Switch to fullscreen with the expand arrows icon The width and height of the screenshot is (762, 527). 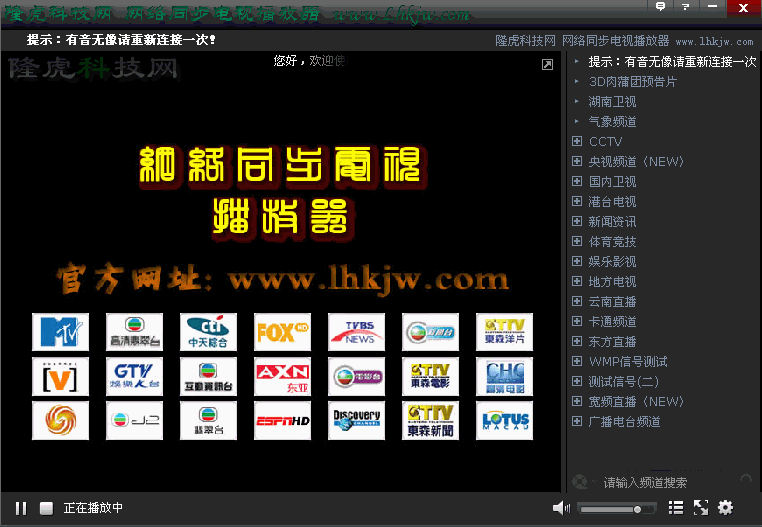tap(700, 508)
